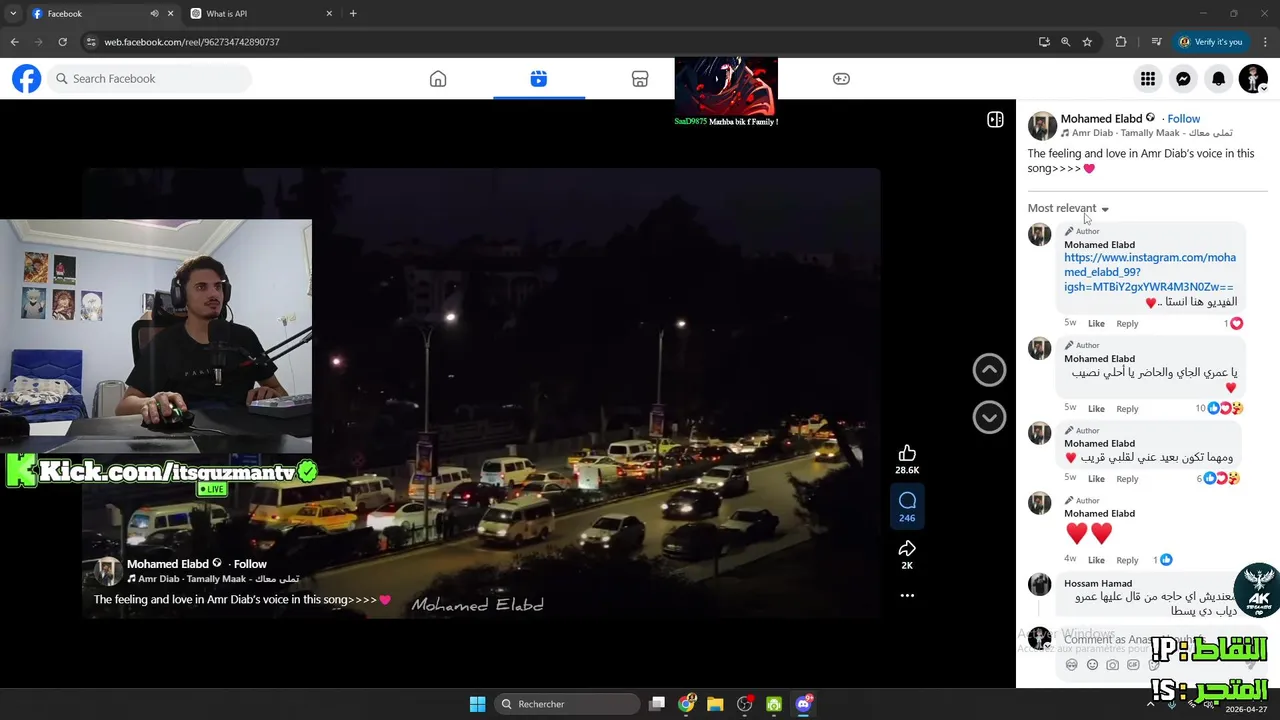Open the Windows Start menu
The height and width of the screenshot is (720, 1280).
click(477, 704)
